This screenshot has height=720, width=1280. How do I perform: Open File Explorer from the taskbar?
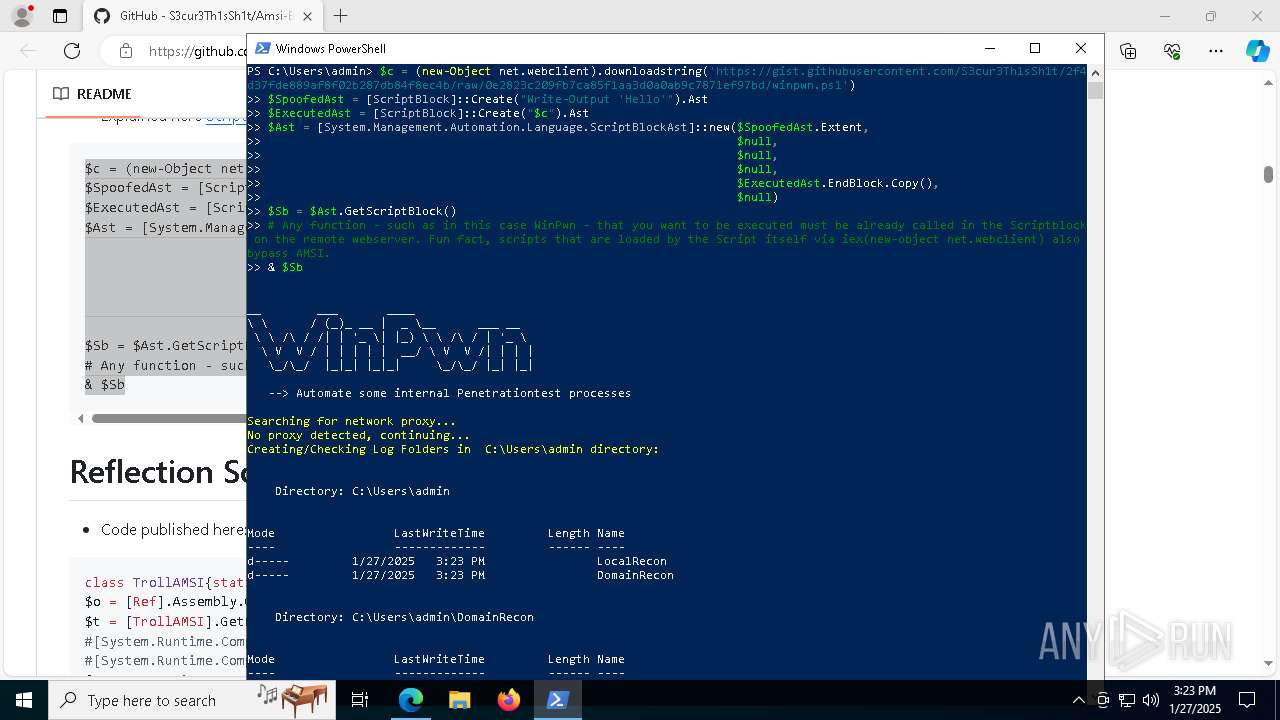[459, 700]
